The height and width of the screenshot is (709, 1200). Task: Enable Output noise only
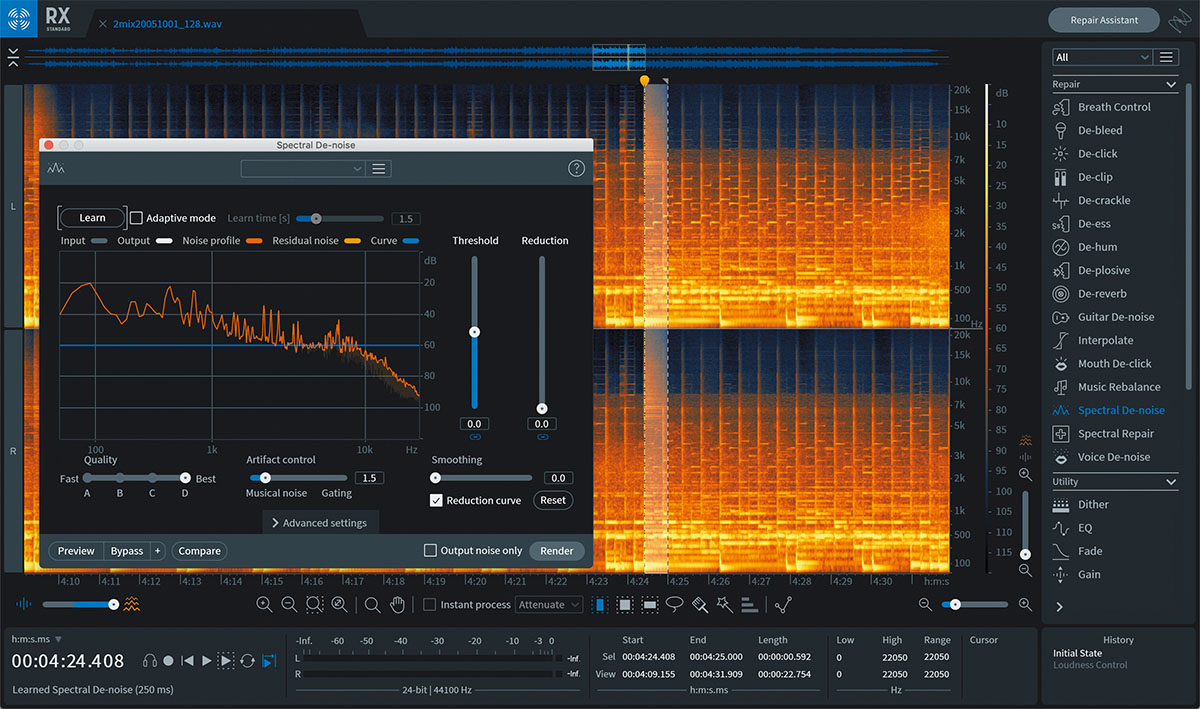coord(430,550)
